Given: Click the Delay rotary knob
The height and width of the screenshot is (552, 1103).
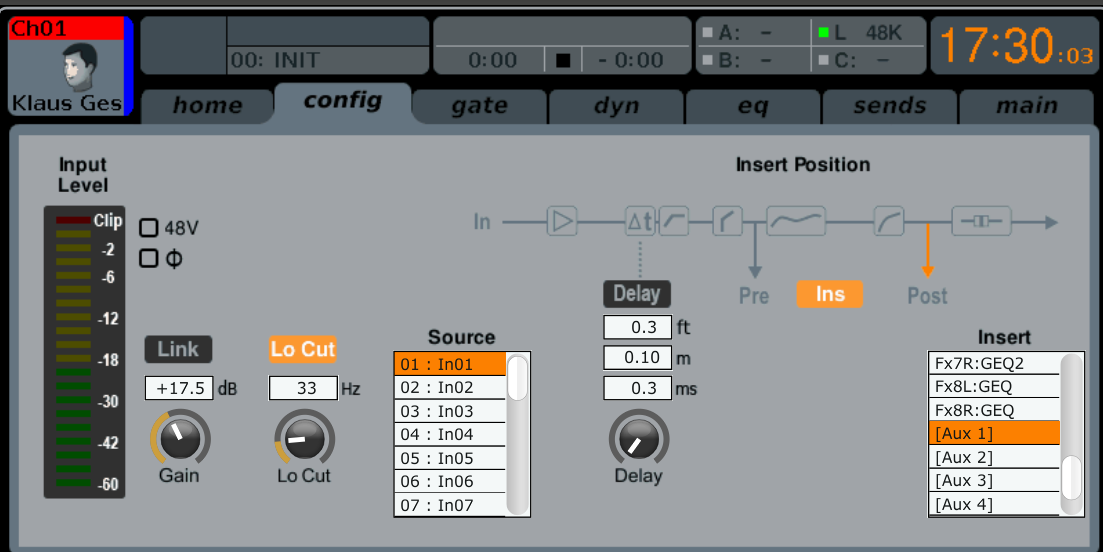Looking at the screenshot, I should pyautogui.click(x=639, y=439).
